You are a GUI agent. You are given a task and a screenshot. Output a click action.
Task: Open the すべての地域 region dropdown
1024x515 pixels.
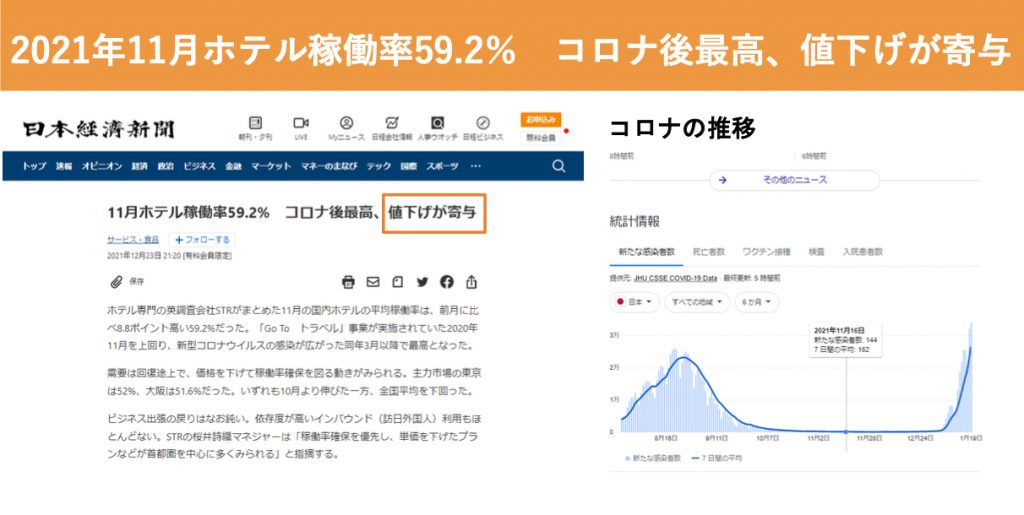point(696,301)
